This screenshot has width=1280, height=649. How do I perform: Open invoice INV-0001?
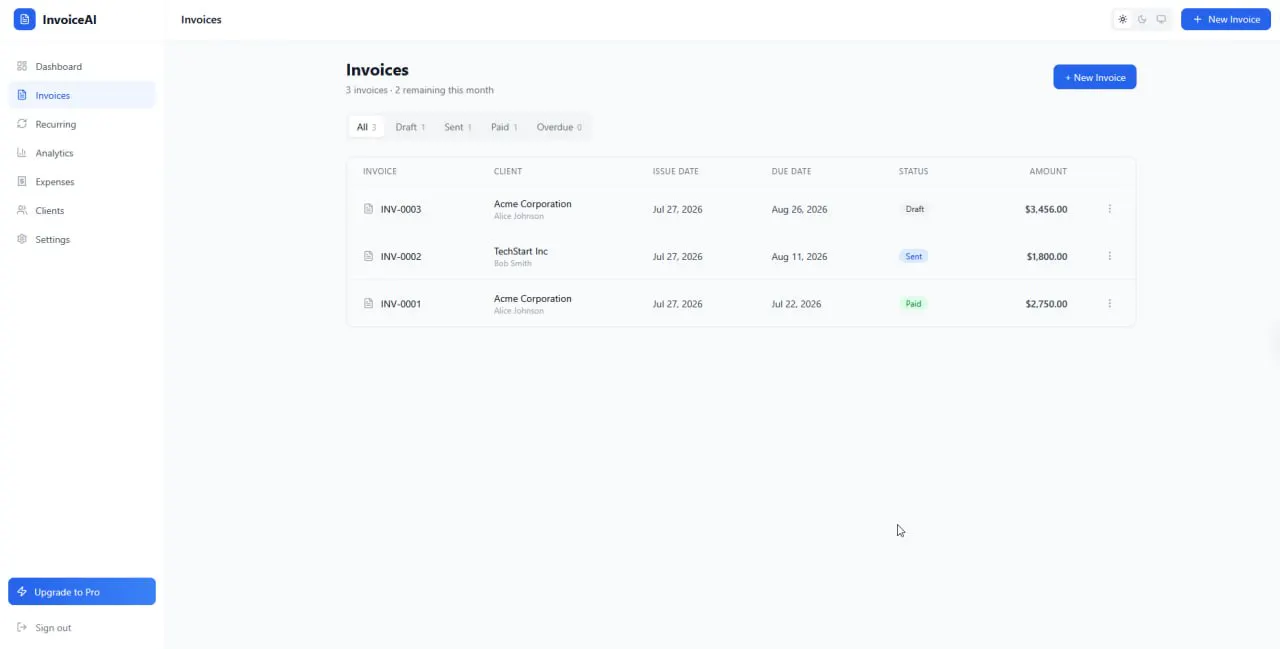[x=401, y=303]
